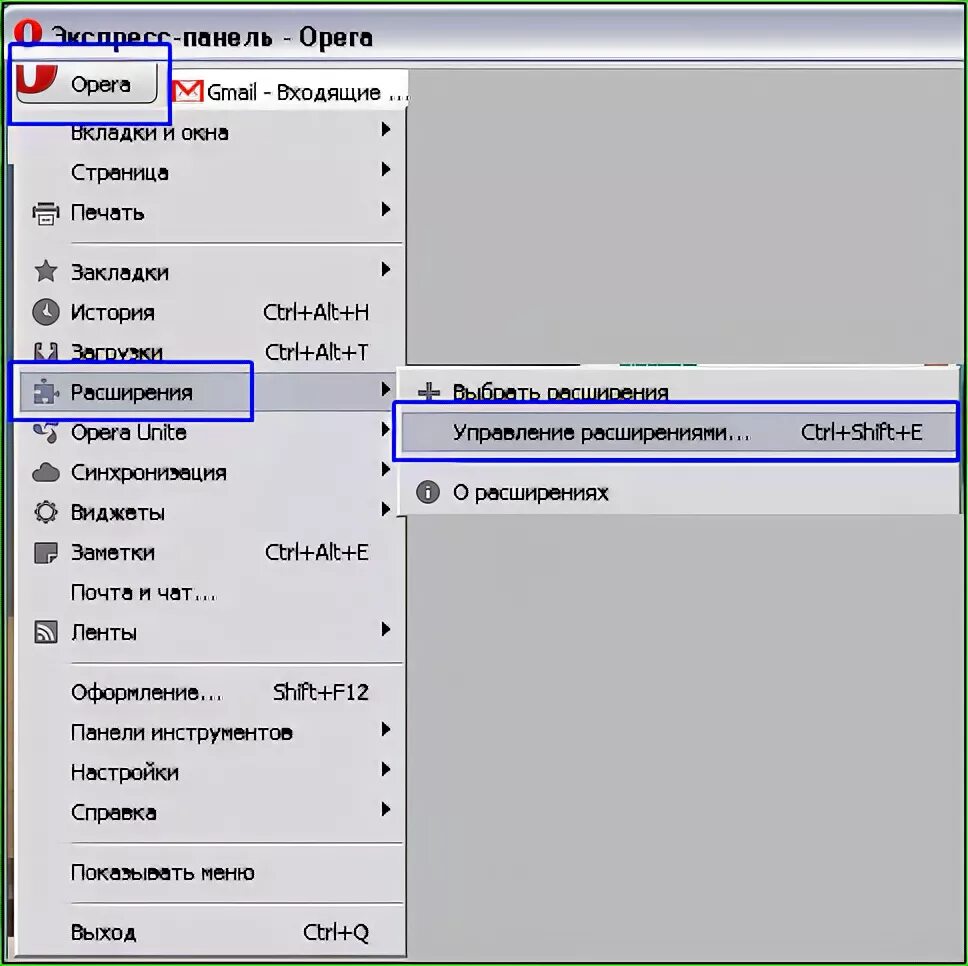Click the clock icon for История
The height and width of the screenshot is (966, 968).
pyautogui.click(x=46, y=312)
